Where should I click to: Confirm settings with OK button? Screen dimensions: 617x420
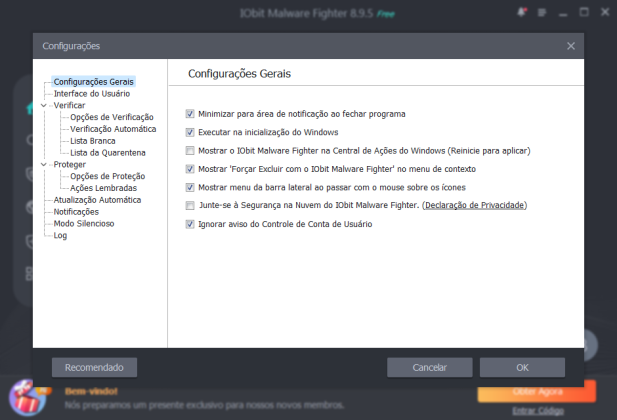pos(522,368)
